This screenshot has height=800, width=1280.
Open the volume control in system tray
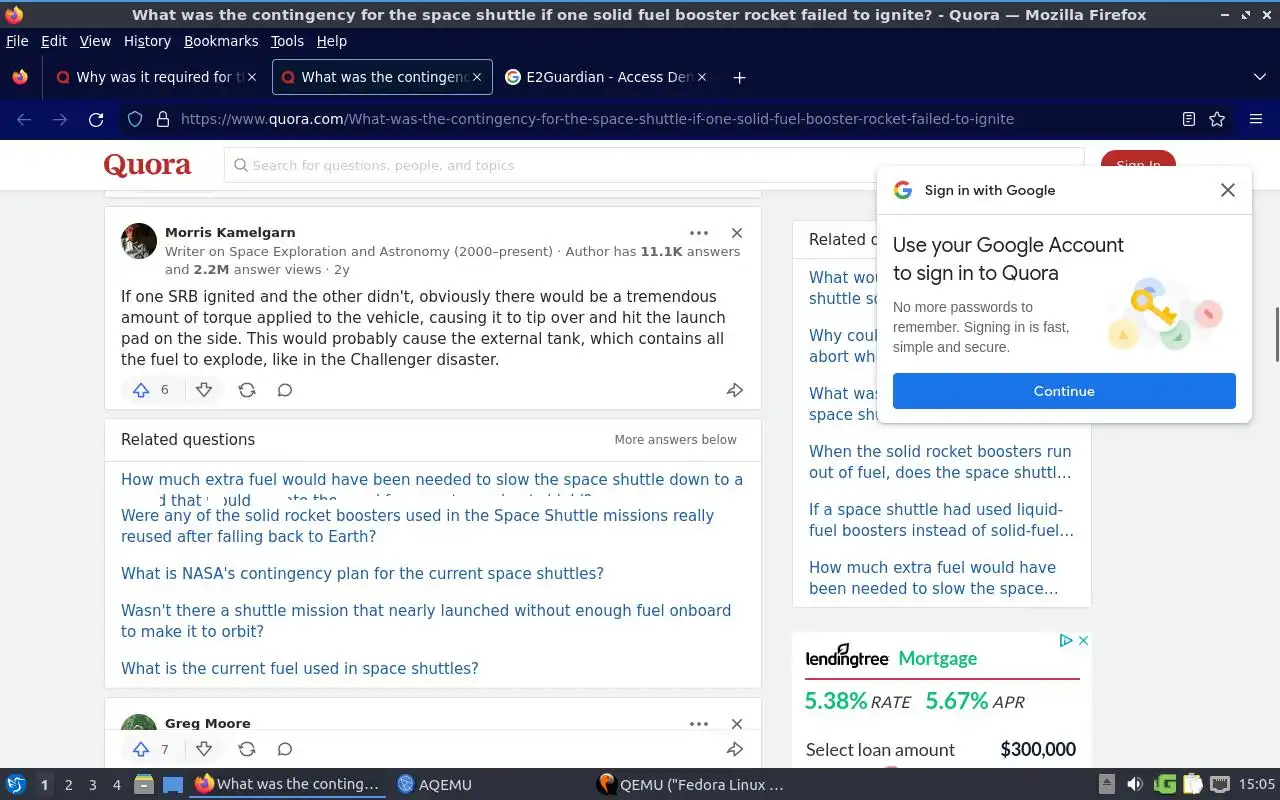point(1134,785)
